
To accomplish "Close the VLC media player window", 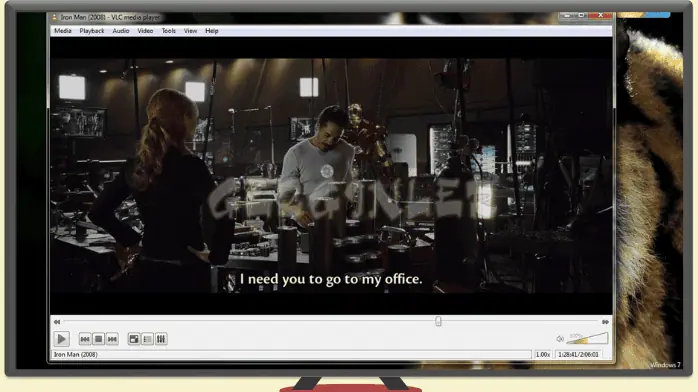I will pyautogui.click(x=600, y=16).
